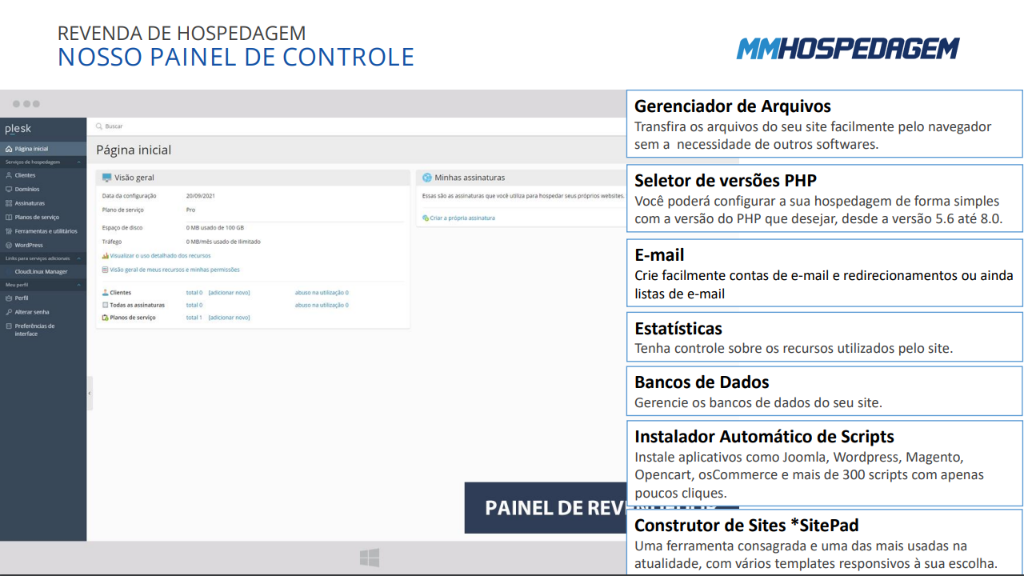Click the E-mail feature heading
The height and width of the screenshot is (576, 1024).
click(659, 255)
